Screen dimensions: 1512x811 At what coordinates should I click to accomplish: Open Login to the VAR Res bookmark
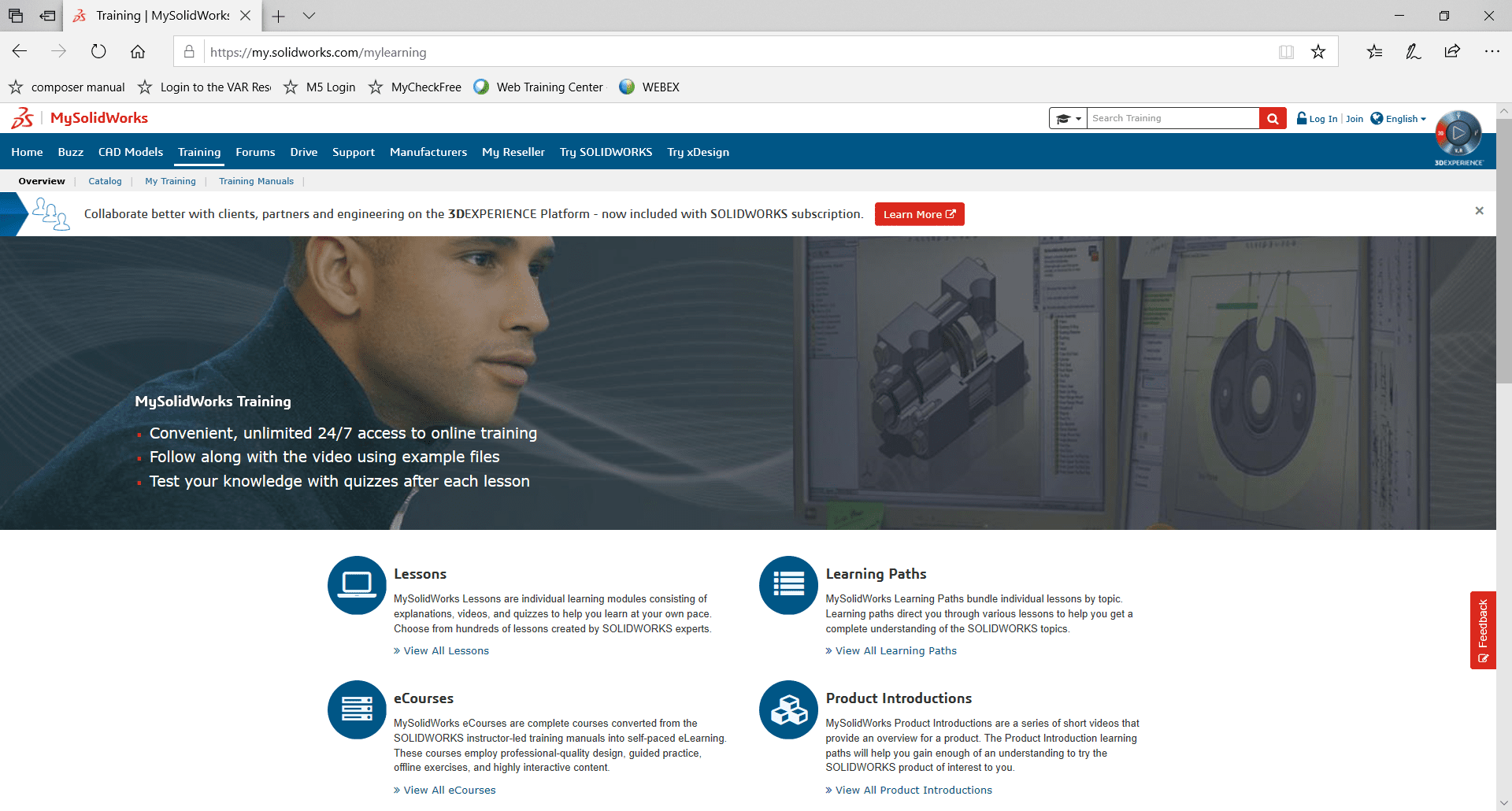tap(205, 87)
